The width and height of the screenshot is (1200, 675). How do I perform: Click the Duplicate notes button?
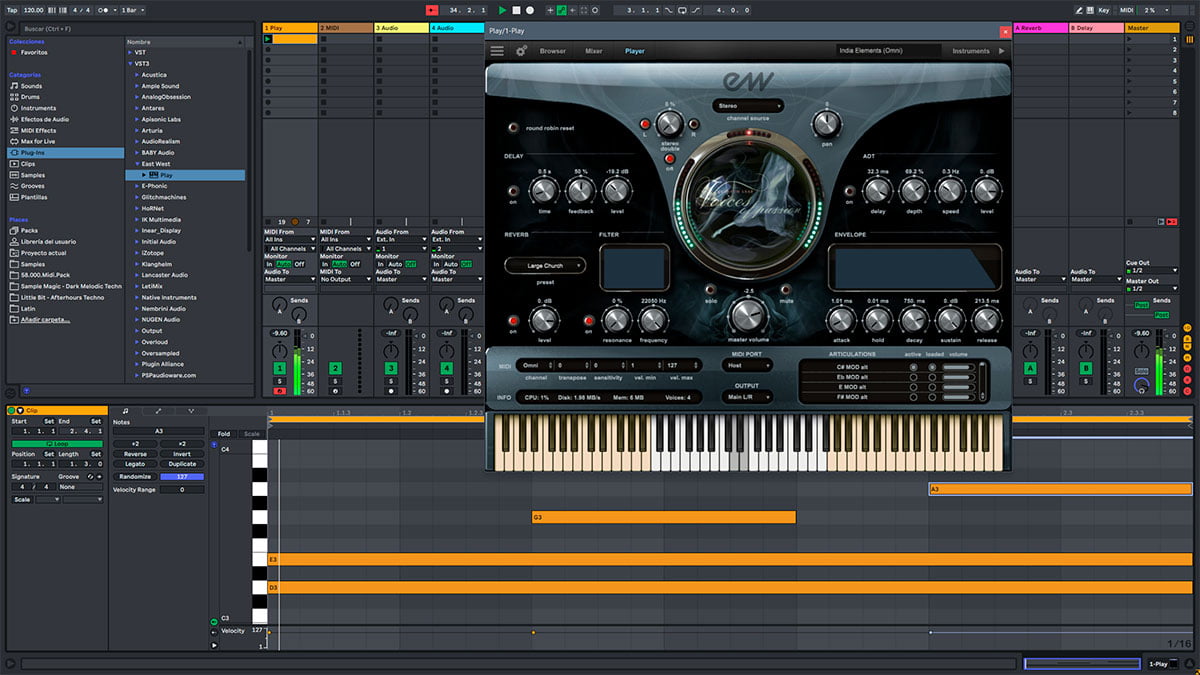coord(182,464)
